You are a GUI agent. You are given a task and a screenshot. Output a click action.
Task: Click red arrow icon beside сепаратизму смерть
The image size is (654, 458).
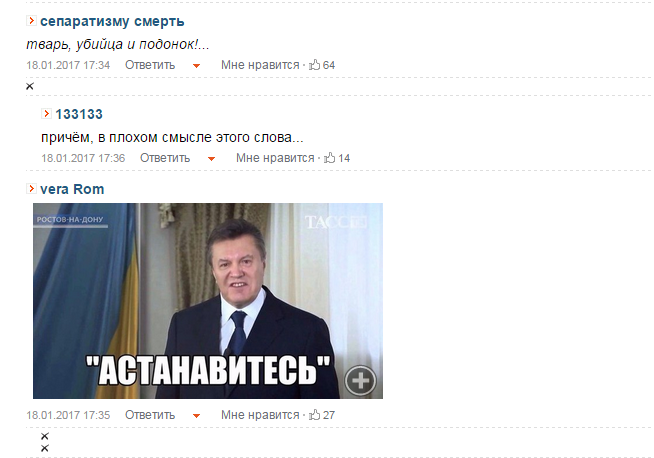coord(31,20)
